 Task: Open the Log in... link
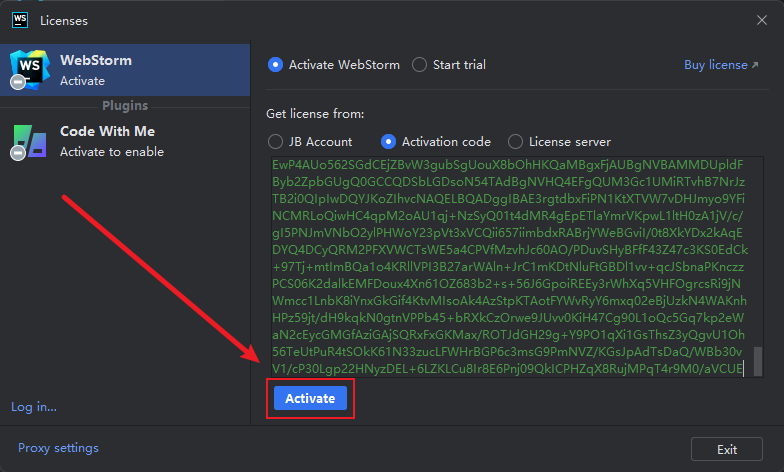[x=34, y=407]
